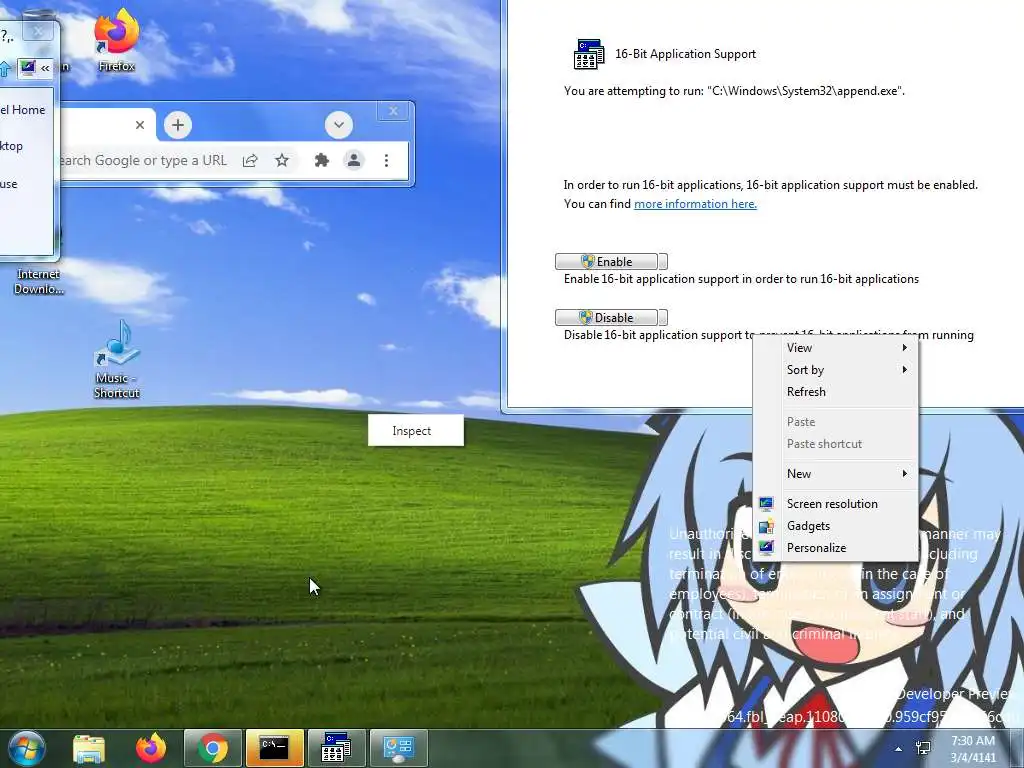Open the taskbar clock showing 7:30 AM
This screenshot has height=768, width=1024.
(x=973, y=749)
